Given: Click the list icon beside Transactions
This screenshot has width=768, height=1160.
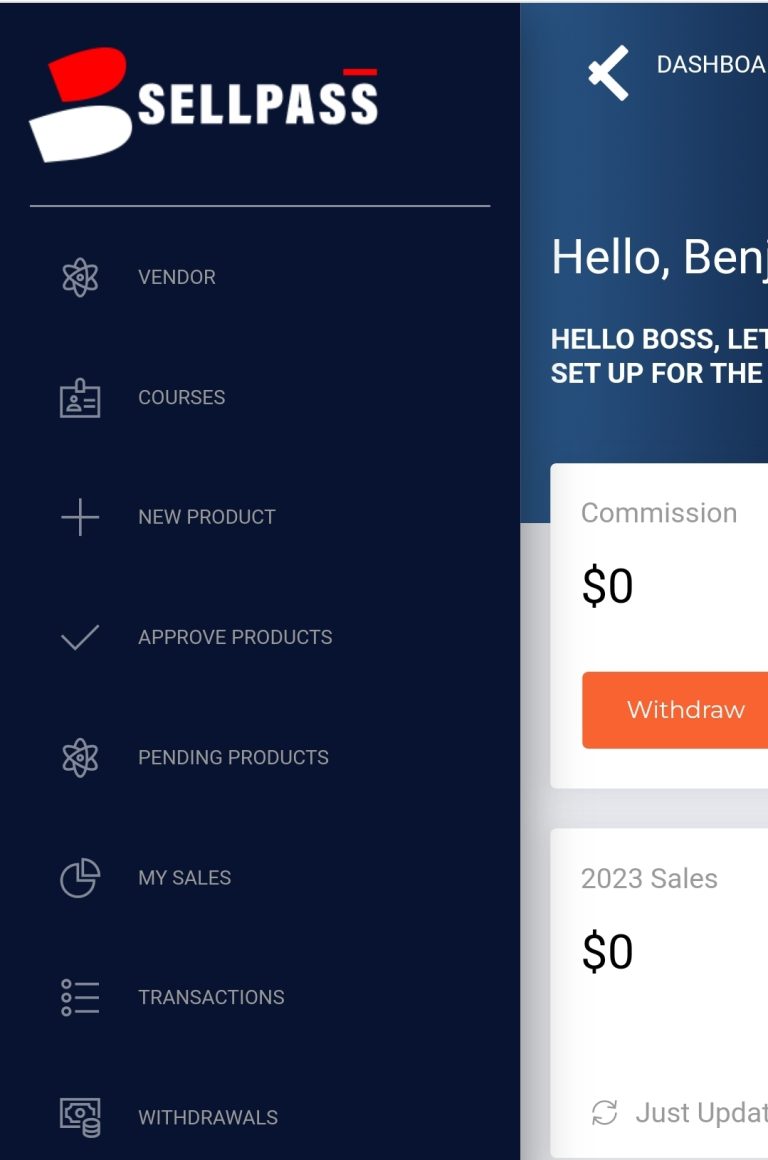Looking at the screenshot, I should pos(80,997).
